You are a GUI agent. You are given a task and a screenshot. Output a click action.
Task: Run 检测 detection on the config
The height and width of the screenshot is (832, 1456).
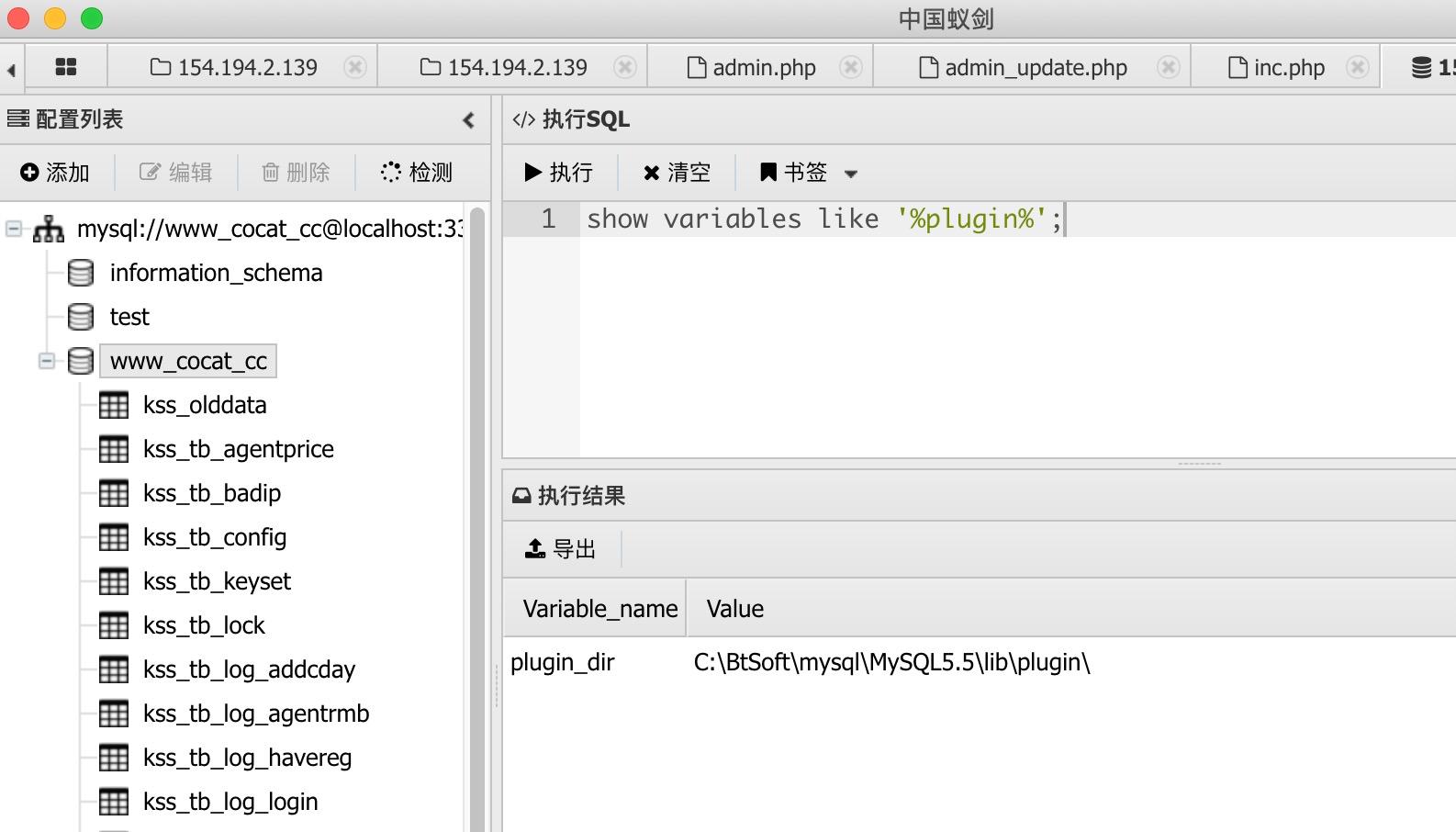[x=418, y=173]
